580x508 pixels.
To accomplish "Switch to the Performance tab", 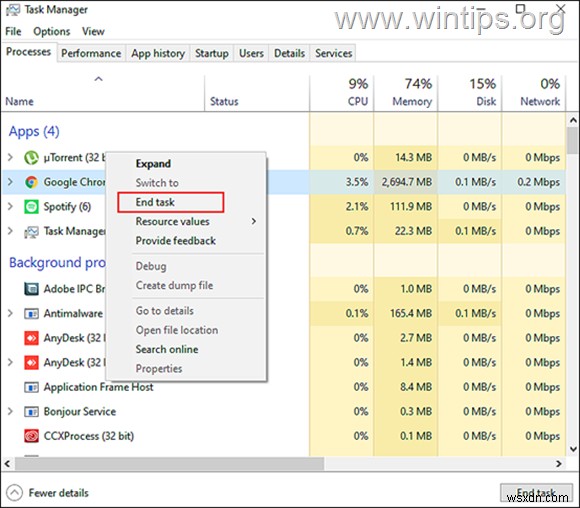I will click(x=91, y=53).
